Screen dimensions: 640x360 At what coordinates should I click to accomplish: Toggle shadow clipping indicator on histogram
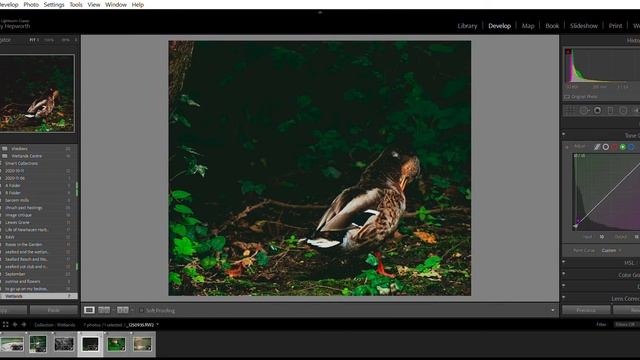coord(568,52)
